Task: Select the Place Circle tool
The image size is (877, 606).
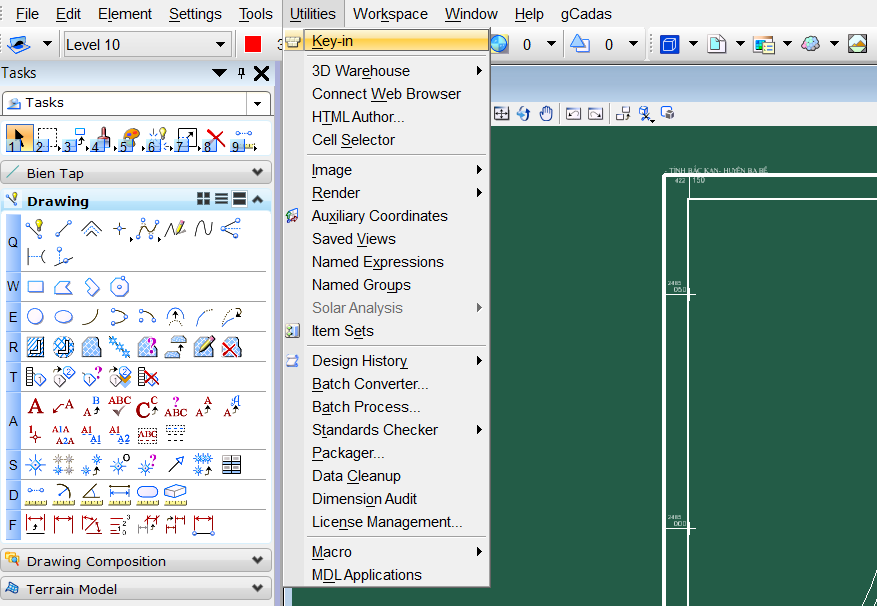Action: click(35, 317)
